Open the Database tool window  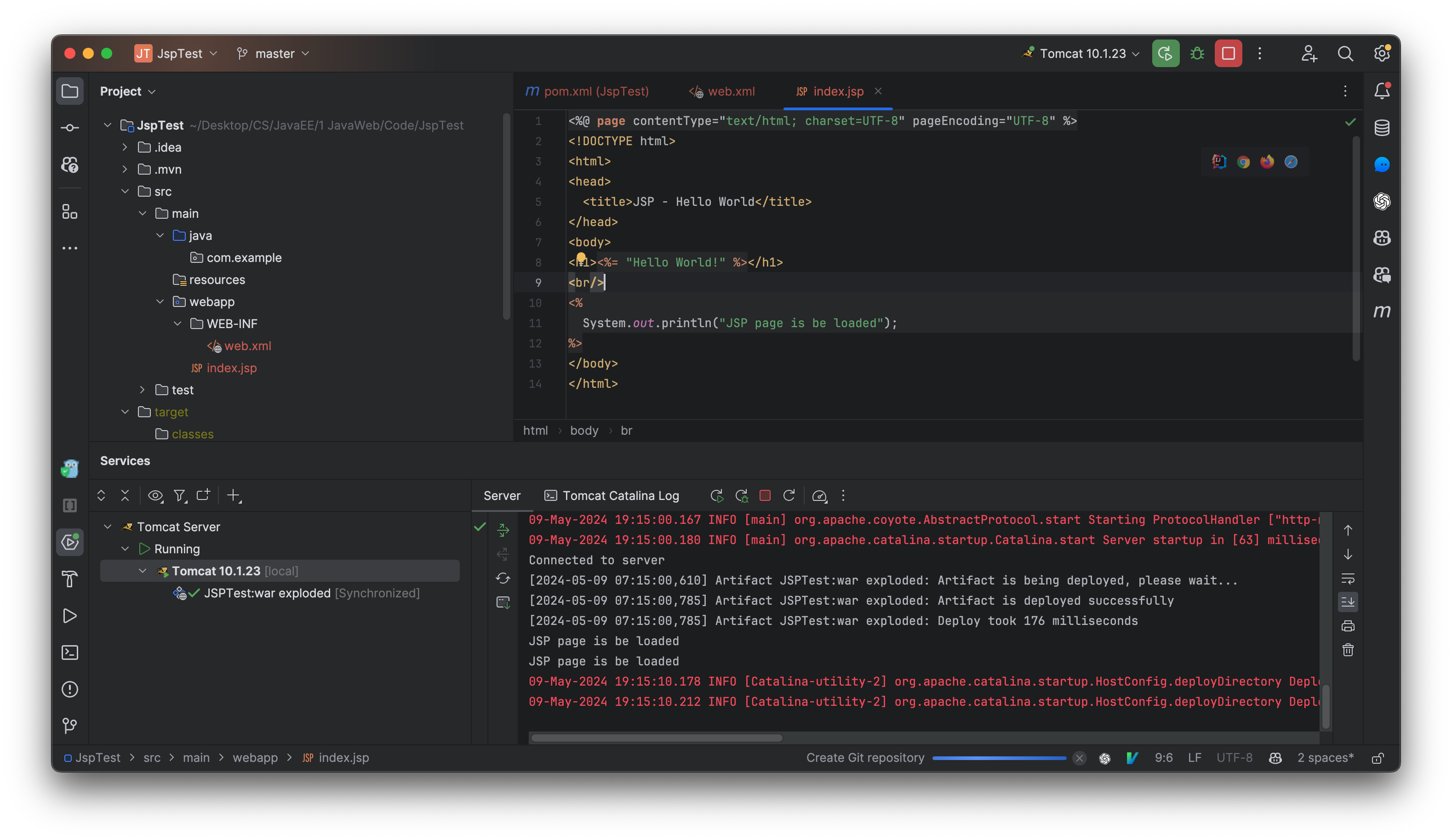(x=1382, y=127)
